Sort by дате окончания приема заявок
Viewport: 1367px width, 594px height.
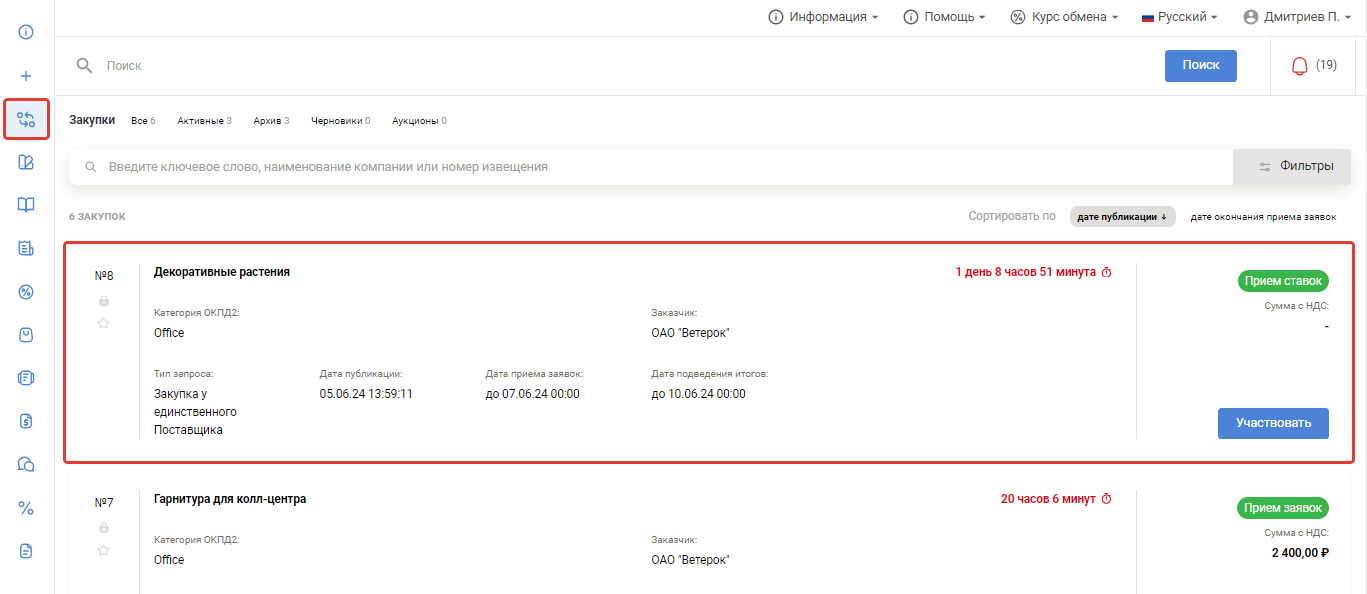tap(1262, 217)
